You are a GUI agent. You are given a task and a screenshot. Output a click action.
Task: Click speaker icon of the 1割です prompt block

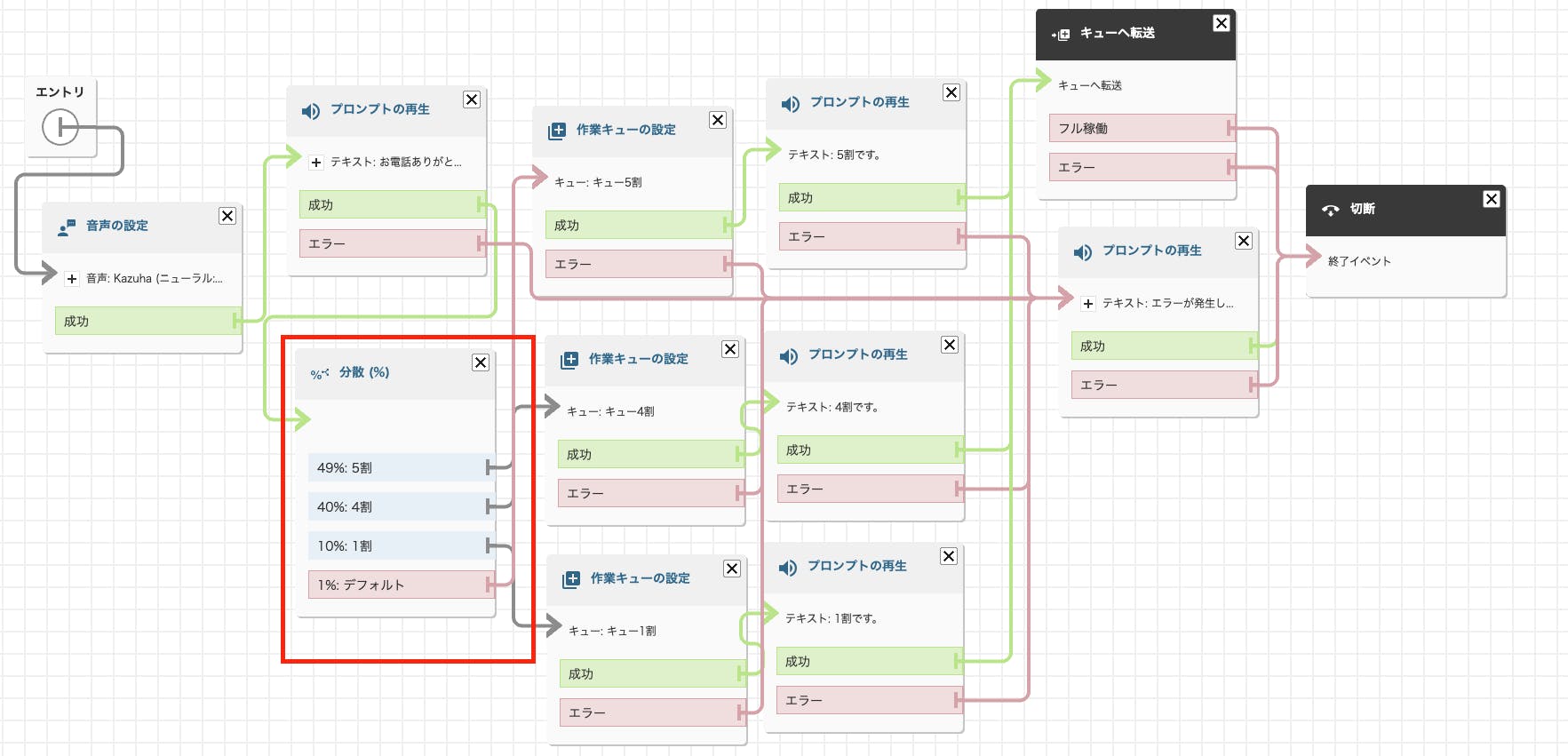[x=787, y=568]
